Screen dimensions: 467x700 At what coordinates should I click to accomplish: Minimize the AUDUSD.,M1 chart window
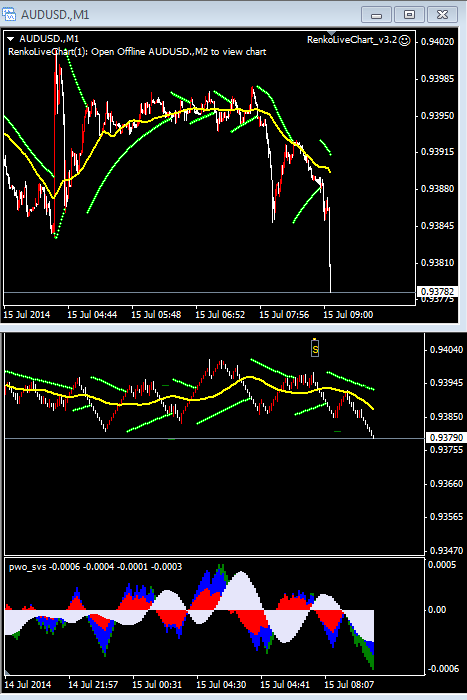[376, 15]
